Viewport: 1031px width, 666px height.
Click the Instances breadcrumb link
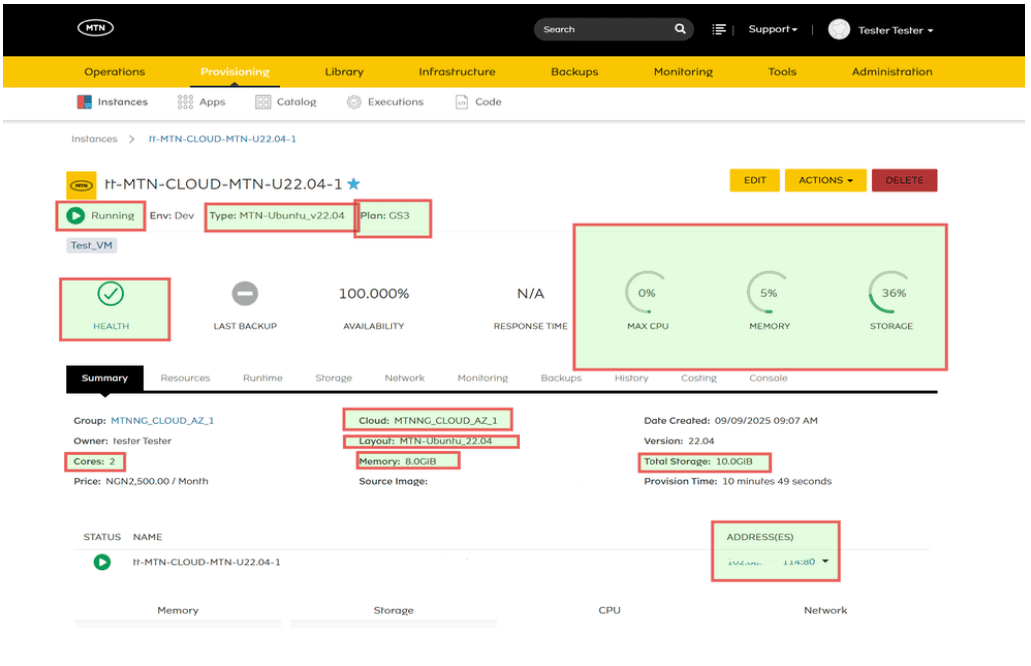click(94, 139)
